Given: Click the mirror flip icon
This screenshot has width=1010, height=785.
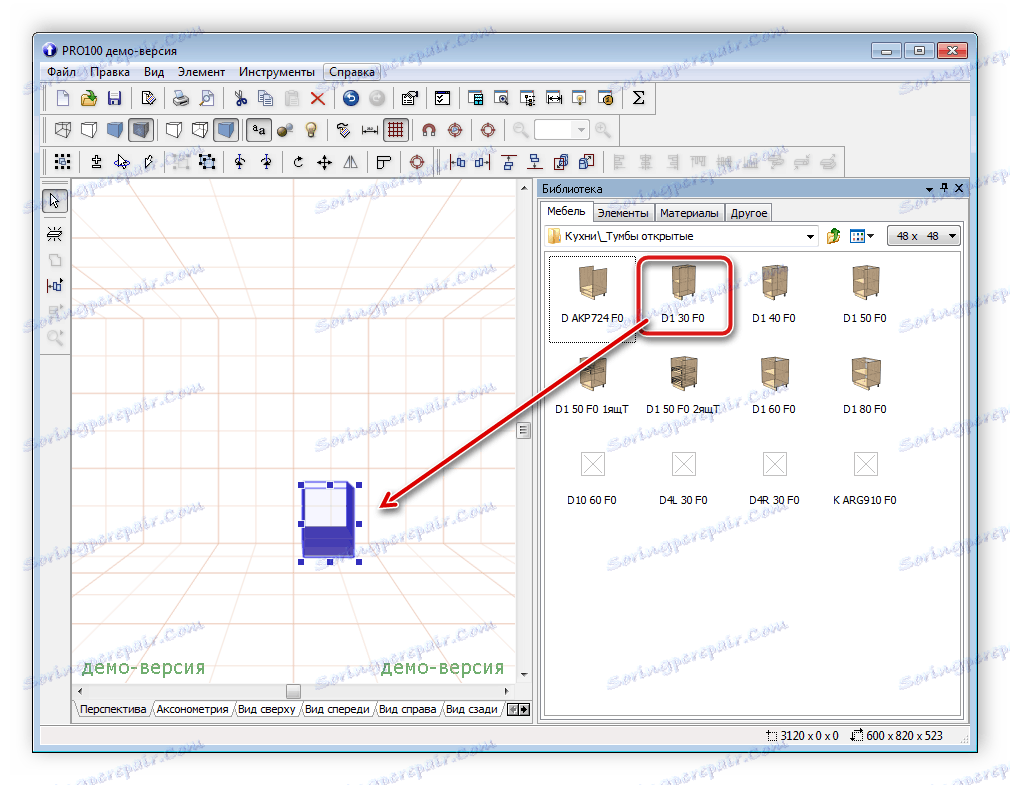Looking at the screenshot, I should (x=350, y=162).
